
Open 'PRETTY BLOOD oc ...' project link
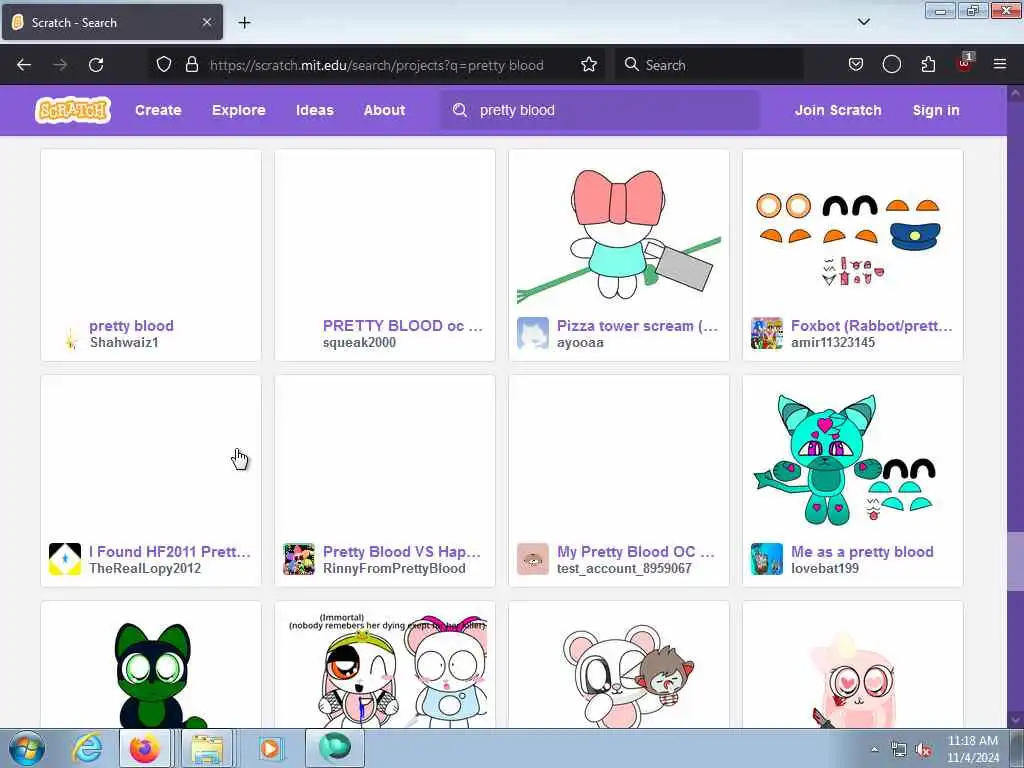click(x=403, y=325)
